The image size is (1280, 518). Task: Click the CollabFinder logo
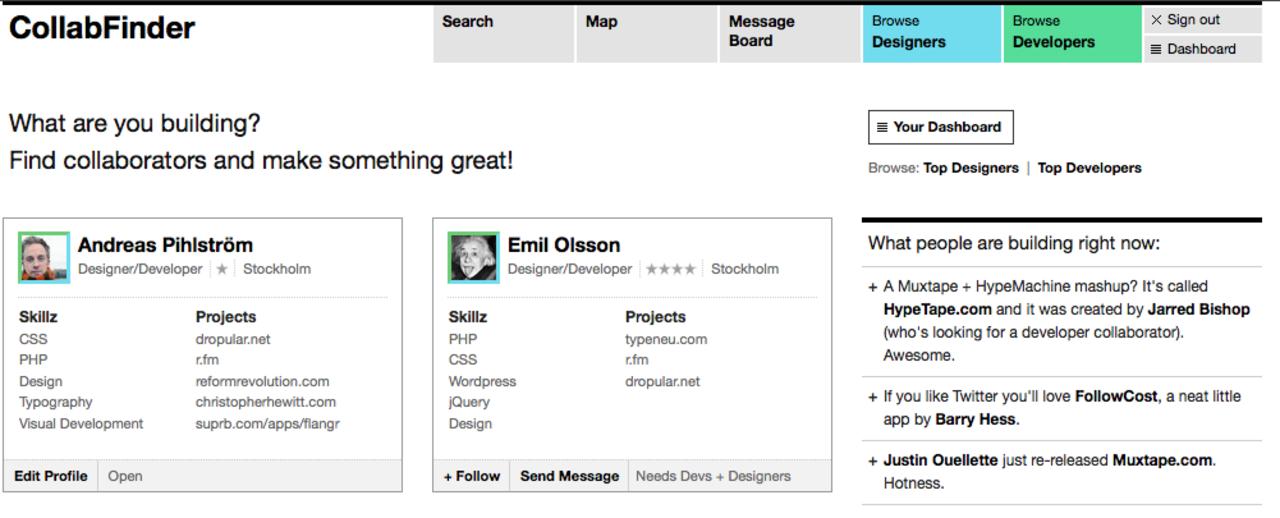click(102, 28)
